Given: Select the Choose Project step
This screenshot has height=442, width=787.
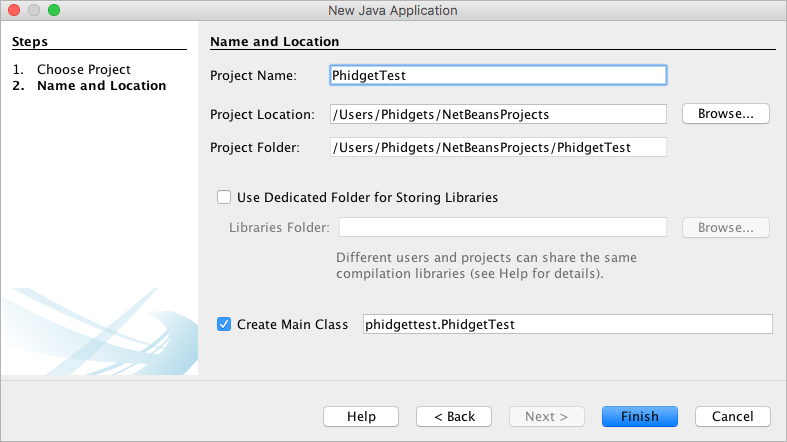Looking at the screenshot, I should [84, 69].
